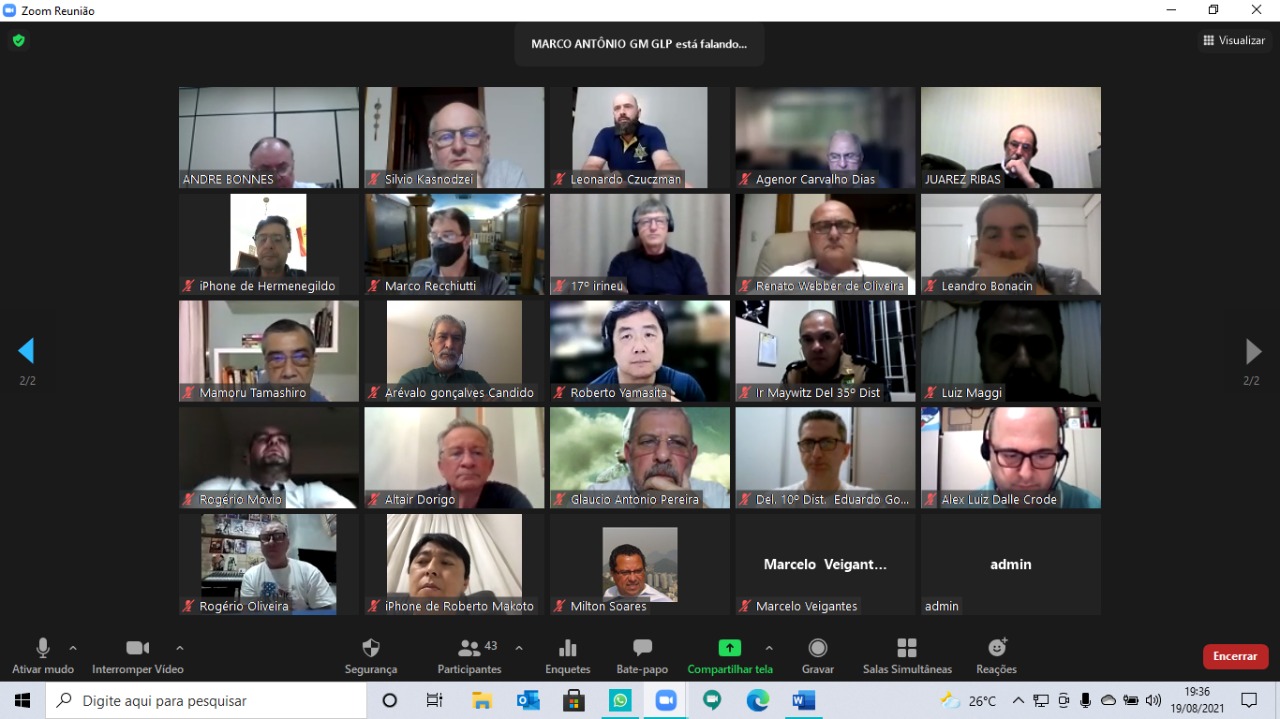
Task: Open the Visualizar view menu
Action: coord(1234,41)
